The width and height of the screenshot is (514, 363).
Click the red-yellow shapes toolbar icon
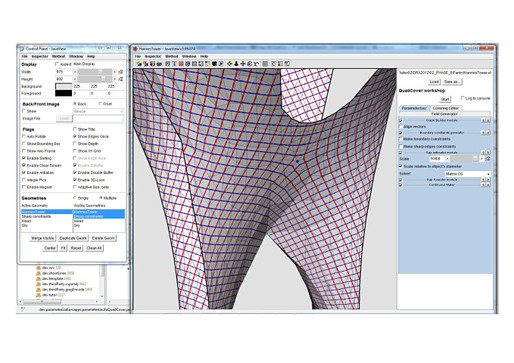146,63
